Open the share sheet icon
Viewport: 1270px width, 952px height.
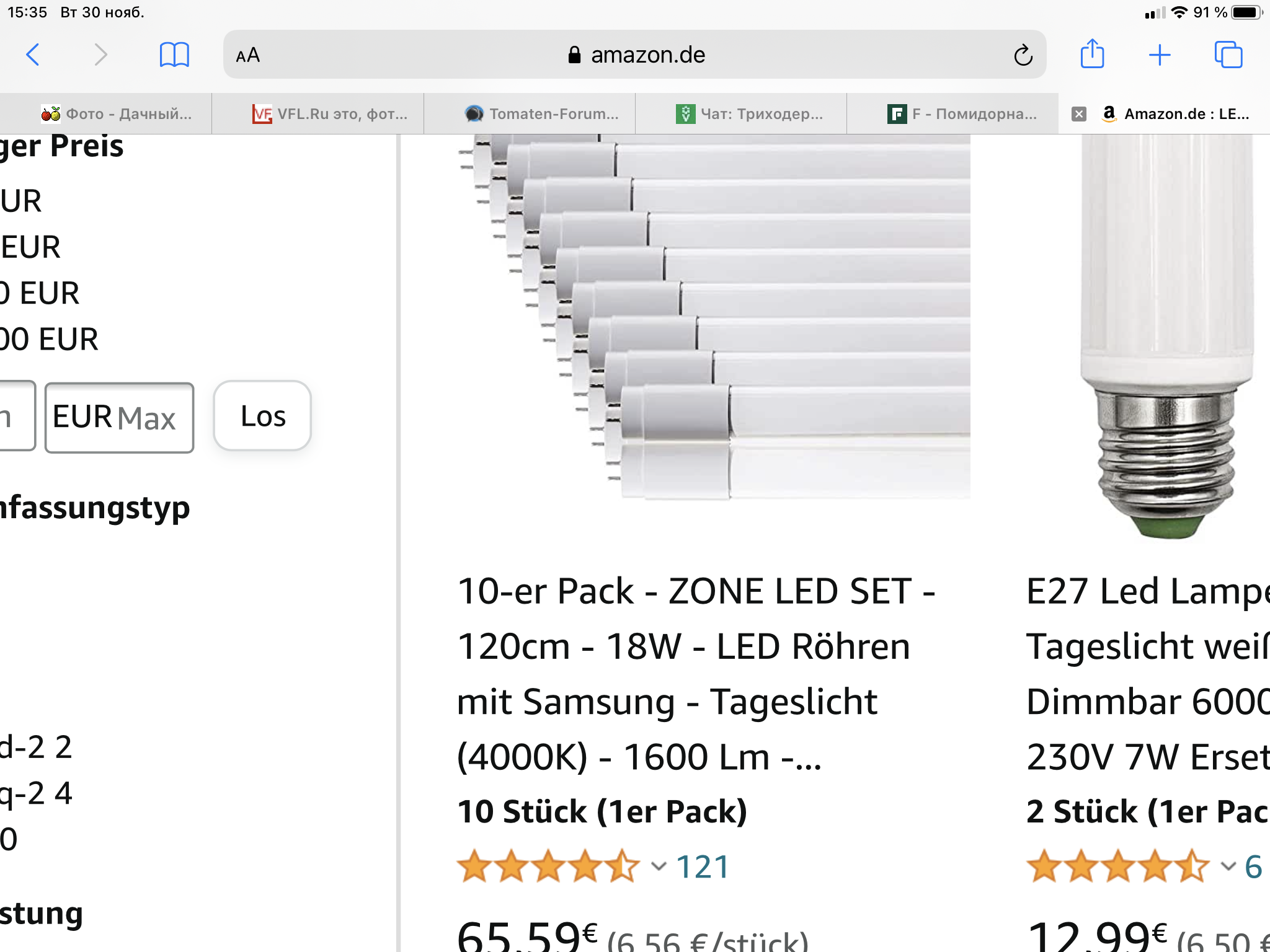(x=1092, y=54)
